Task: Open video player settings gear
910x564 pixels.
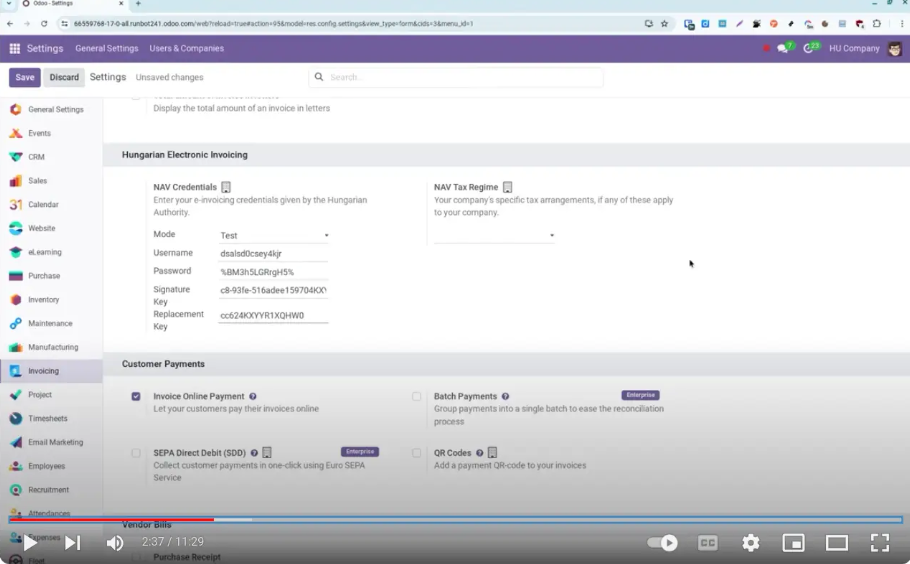Action: (750, 543)
